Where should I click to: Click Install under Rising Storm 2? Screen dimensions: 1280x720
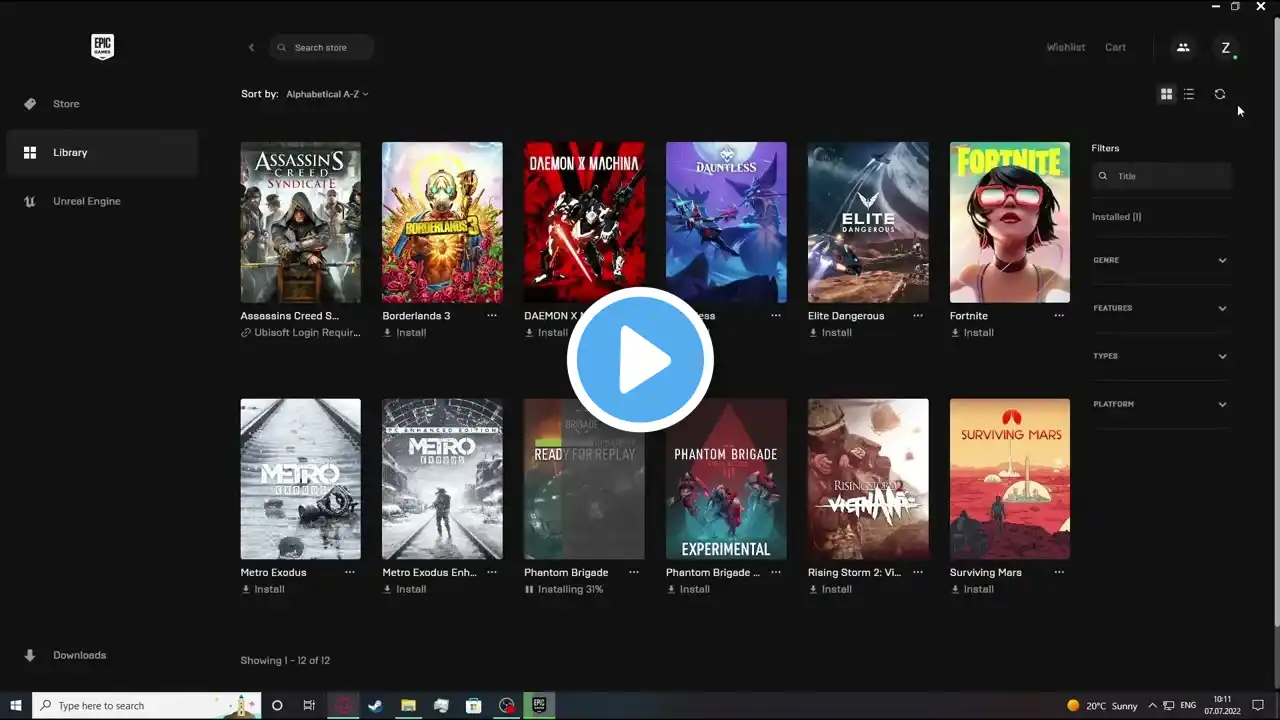click(x=830, y=590)
